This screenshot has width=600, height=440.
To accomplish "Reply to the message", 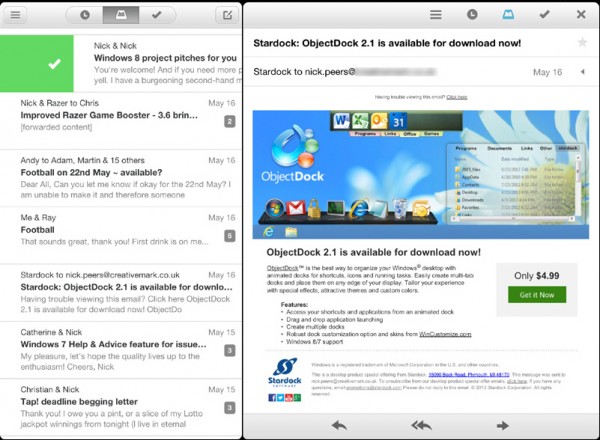I will [339, 425].
